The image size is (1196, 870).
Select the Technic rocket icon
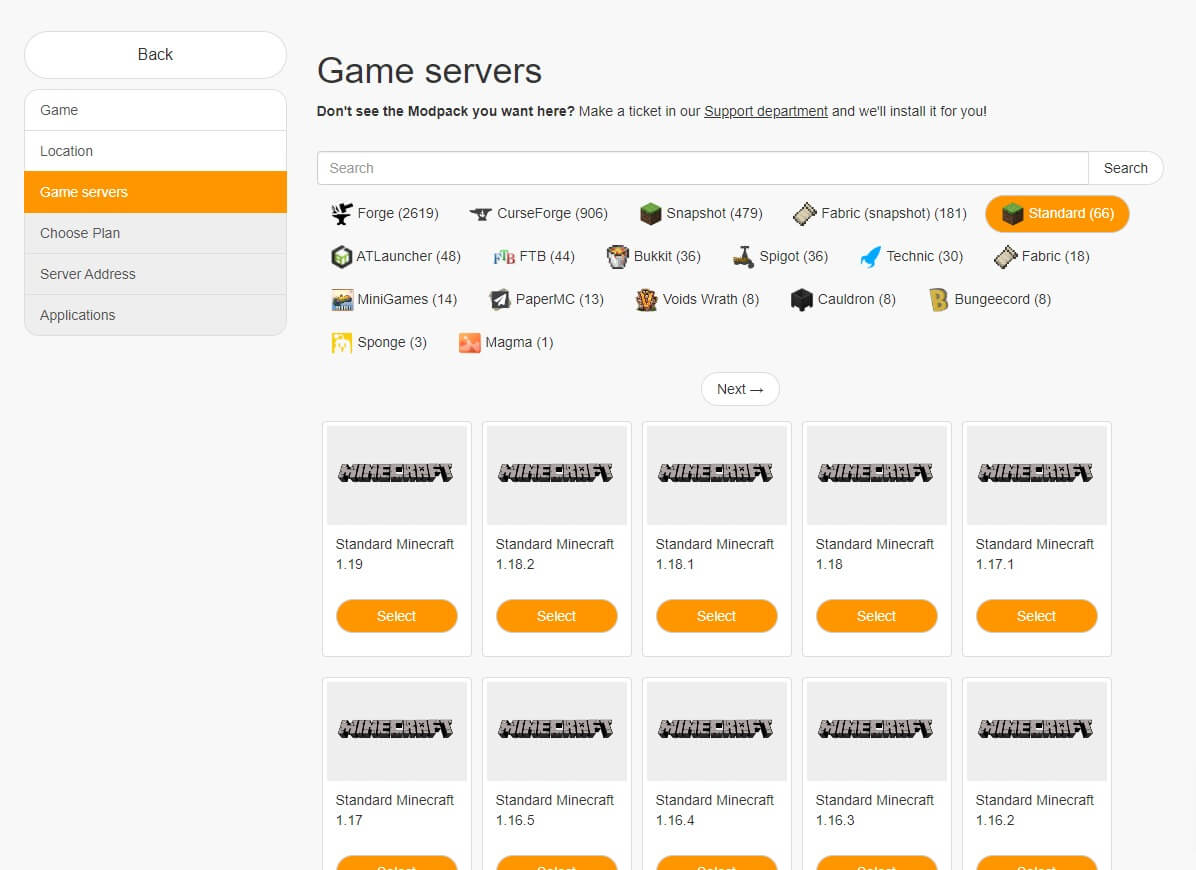point(870,257)
